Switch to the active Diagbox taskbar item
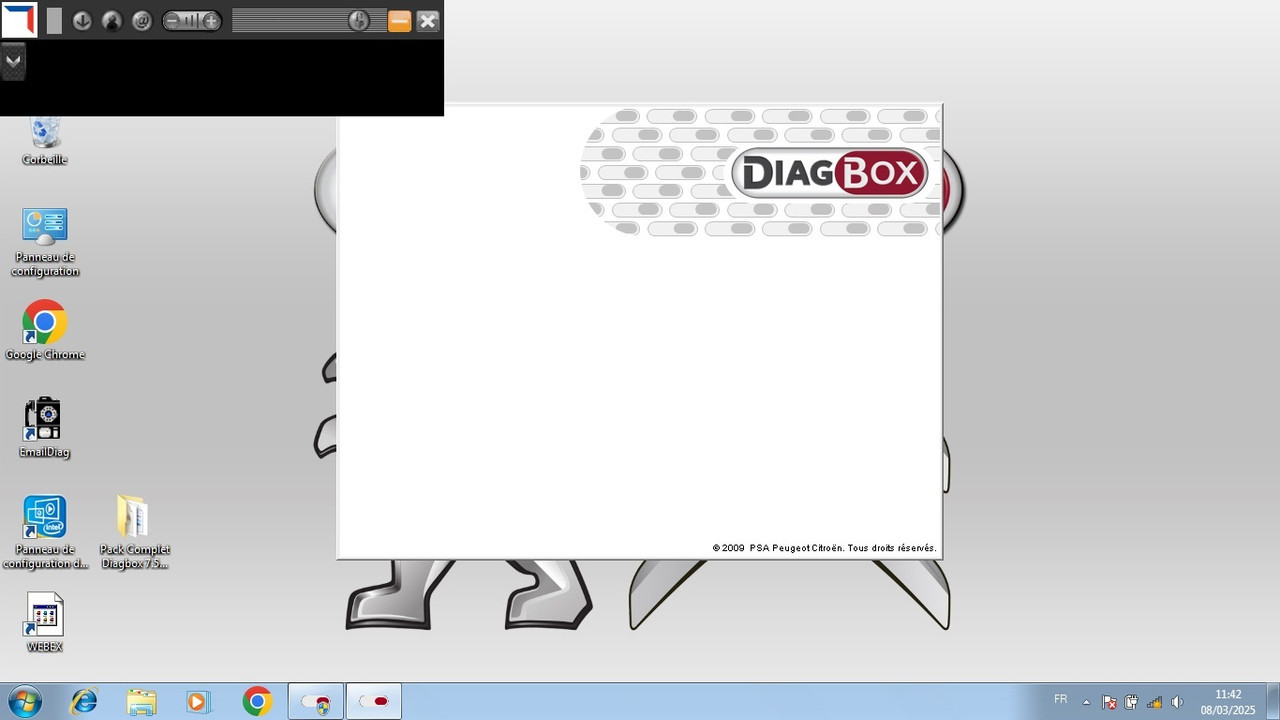1280x720 pixels. coord(374,702)
